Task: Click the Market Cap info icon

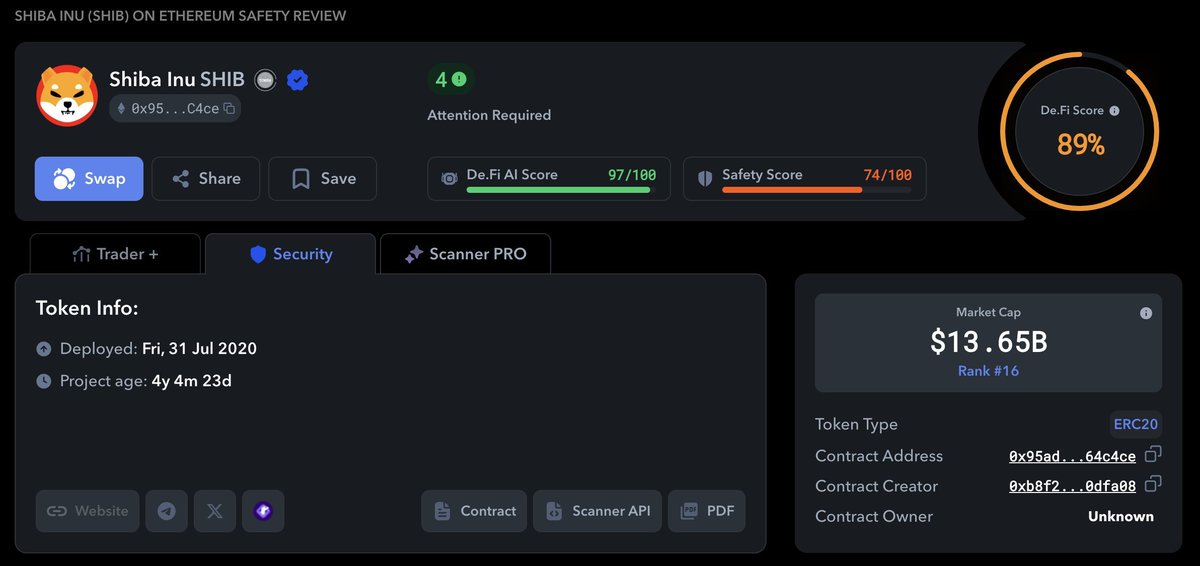Action: 1146,313
